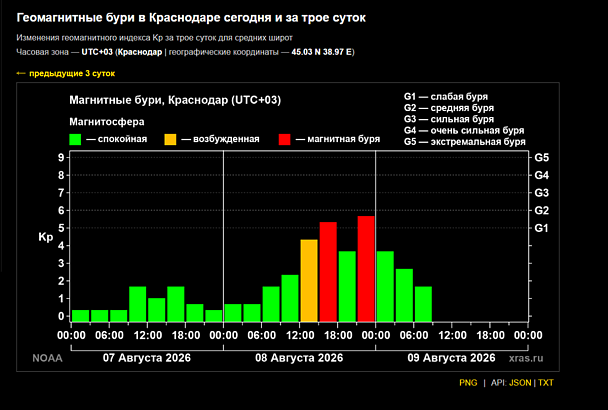Click the NOAA source label
Screen dimensions: 608x410
point(47,358)
